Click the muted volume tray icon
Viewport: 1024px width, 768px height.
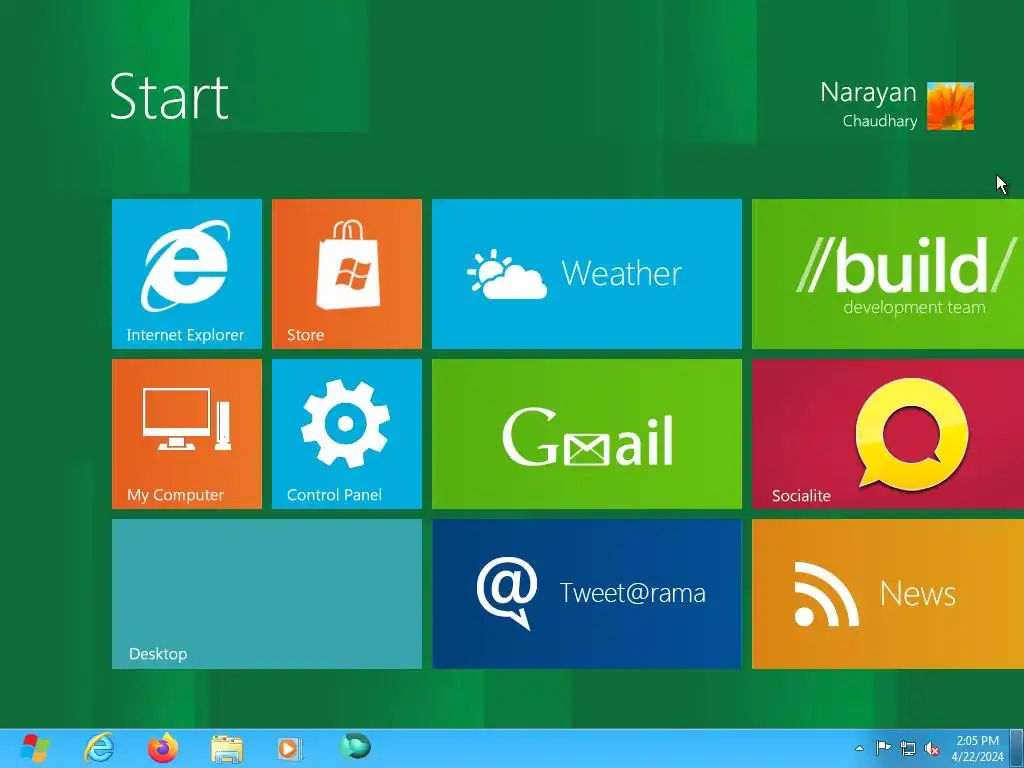pos(932,749)
